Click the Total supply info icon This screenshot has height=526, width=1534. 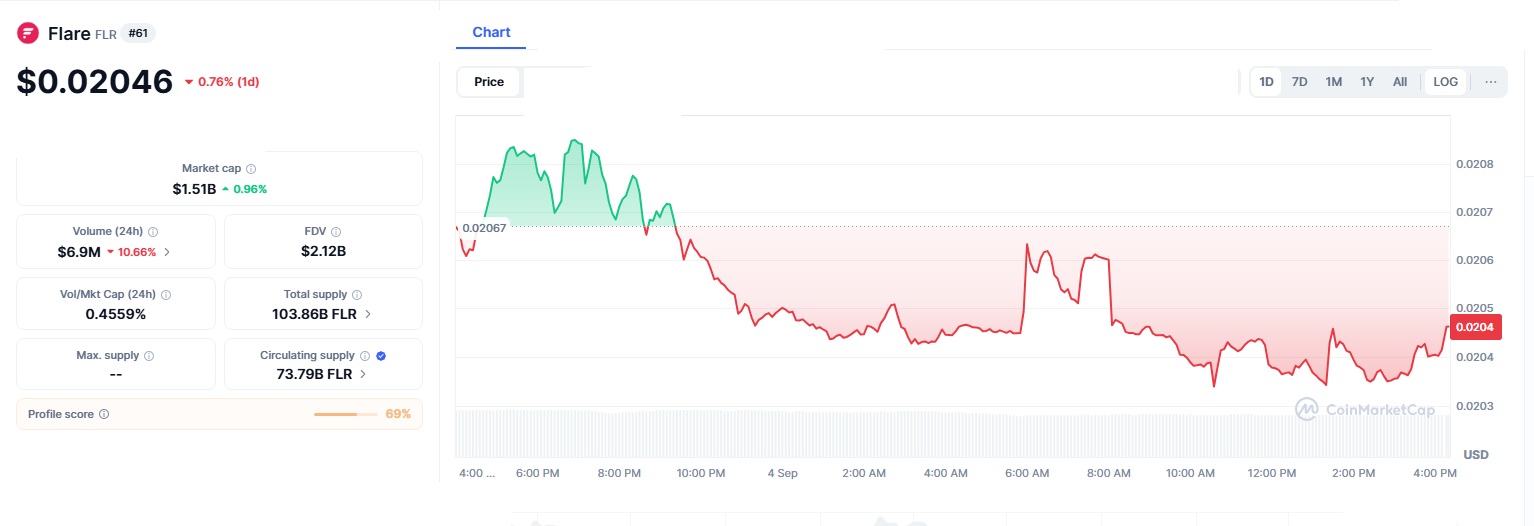357,295
